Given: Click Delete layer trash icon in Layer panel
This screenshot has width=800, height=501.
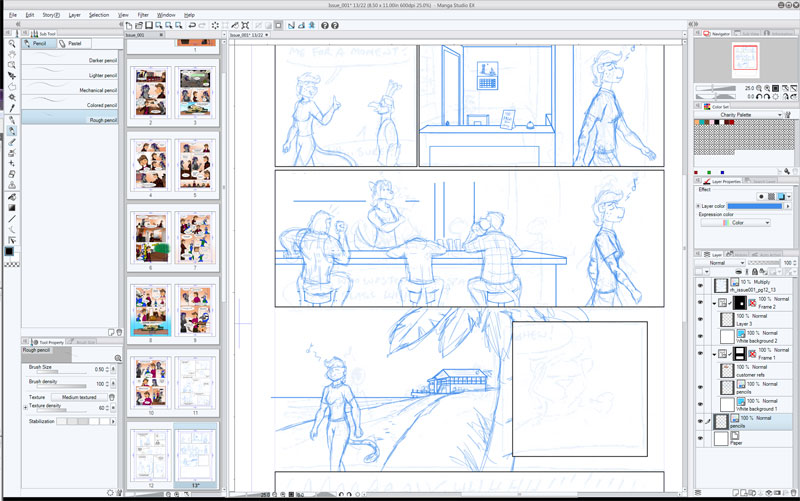Looking at the screenshot, I should coord(793,493).
